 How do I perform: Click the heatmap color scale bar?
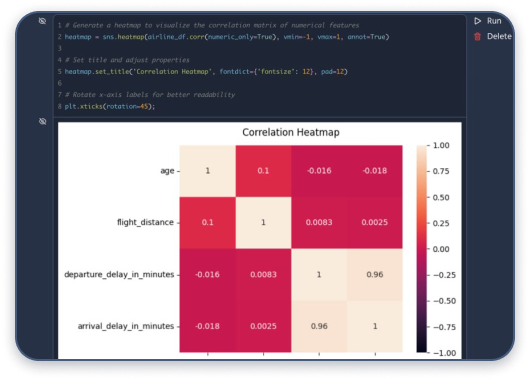point(421,249)
